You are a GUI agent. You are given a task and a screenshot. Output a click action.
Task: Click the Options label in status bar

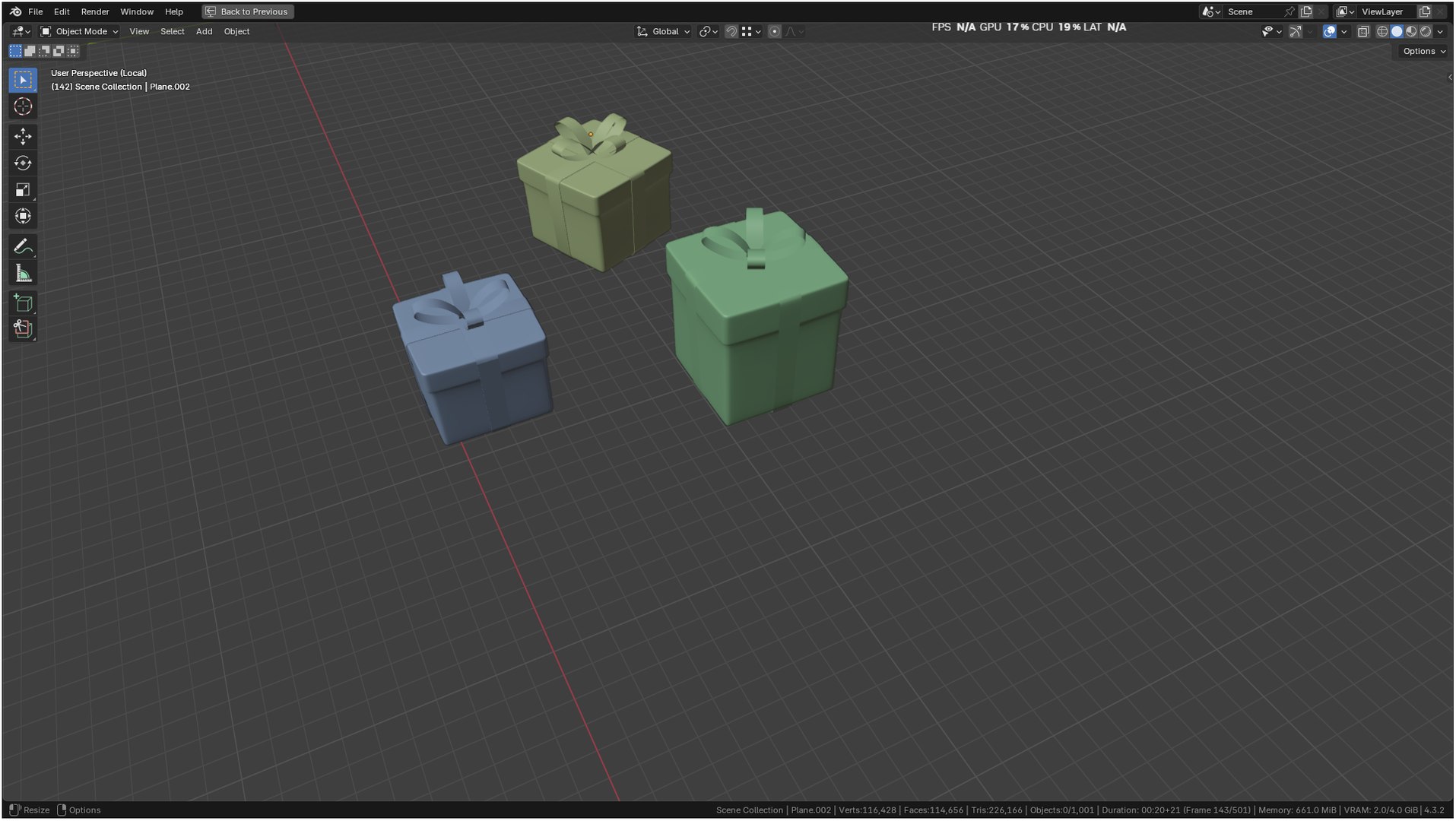point(84,810)
